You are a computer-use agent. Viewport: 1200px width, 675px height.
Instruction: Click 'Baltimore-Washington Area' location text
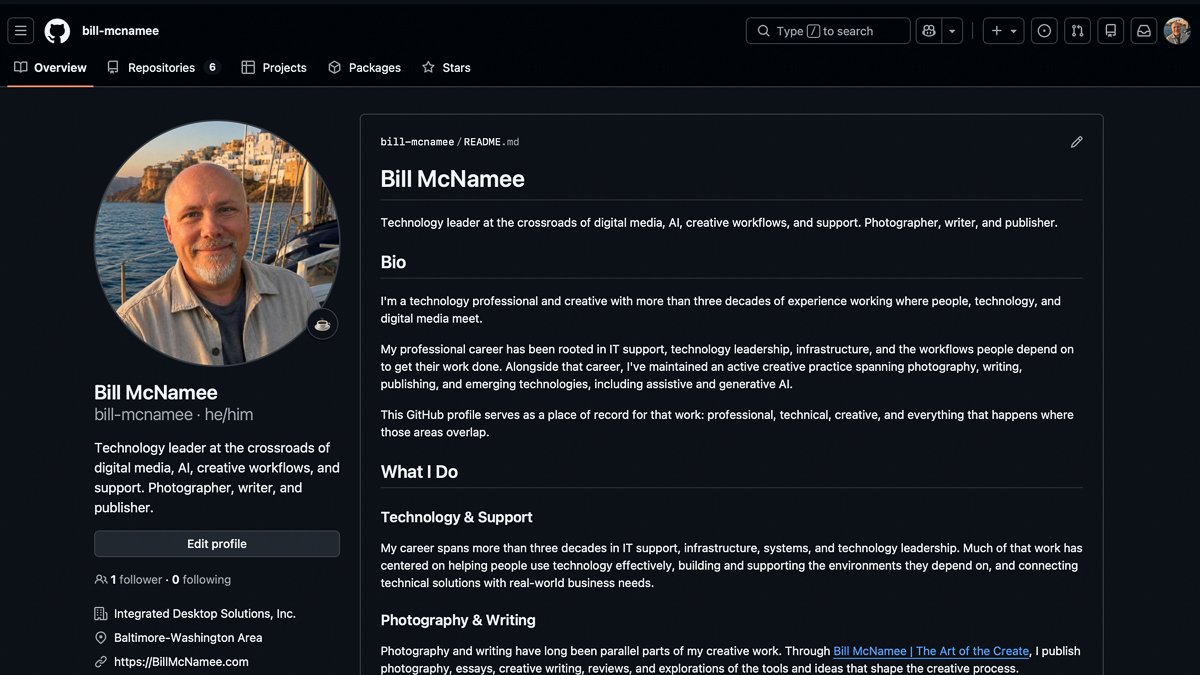point(188,638)
